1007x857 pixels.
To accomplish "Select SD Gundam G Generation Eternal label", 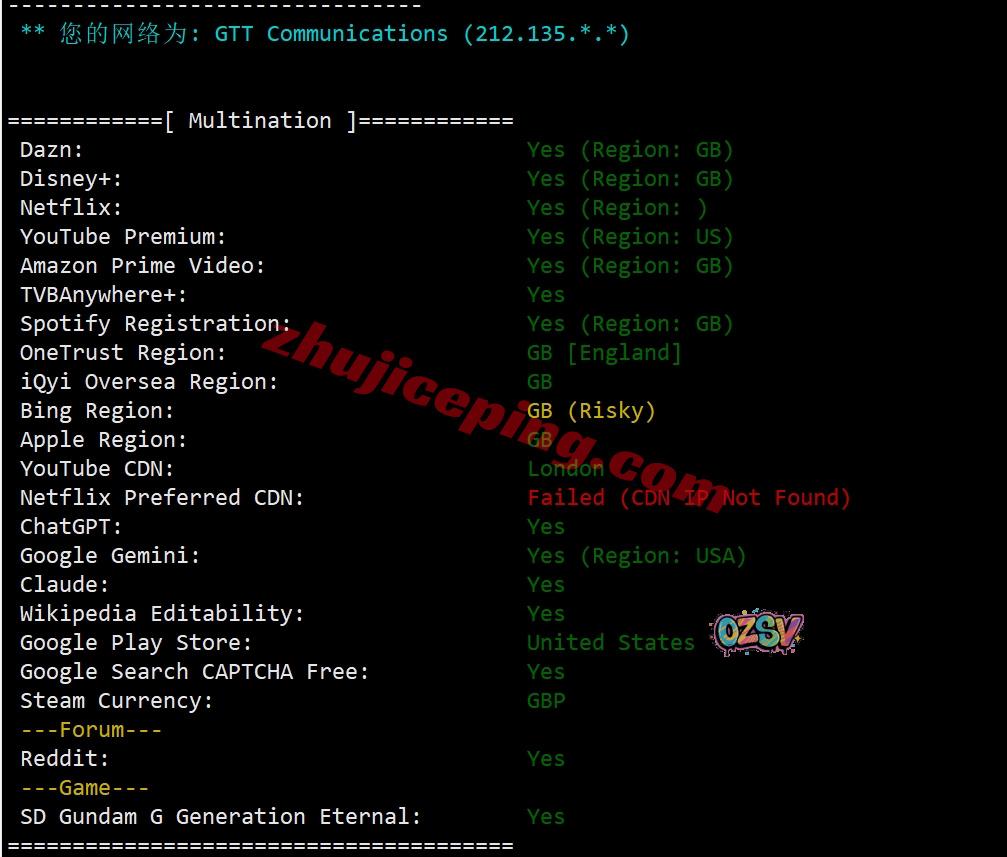I will [x=220, y=817].
